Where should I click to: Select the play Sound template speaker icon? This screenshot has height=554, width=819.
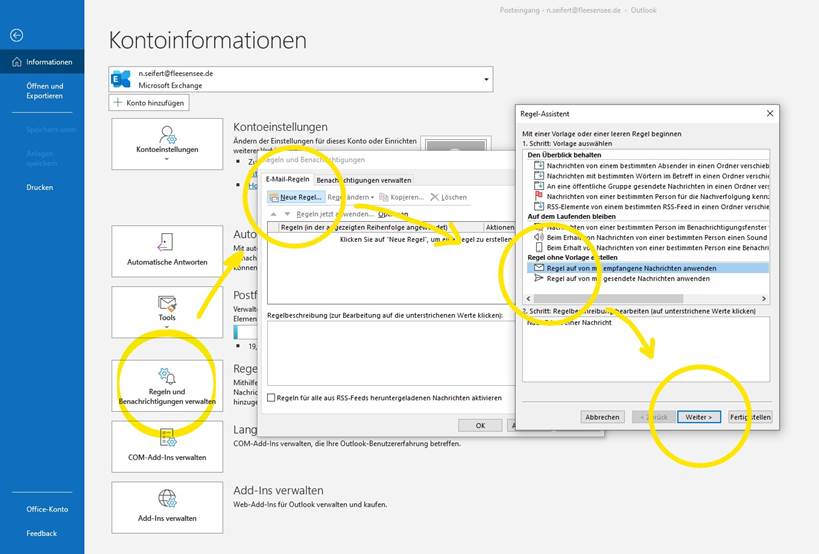coord(539,237)
